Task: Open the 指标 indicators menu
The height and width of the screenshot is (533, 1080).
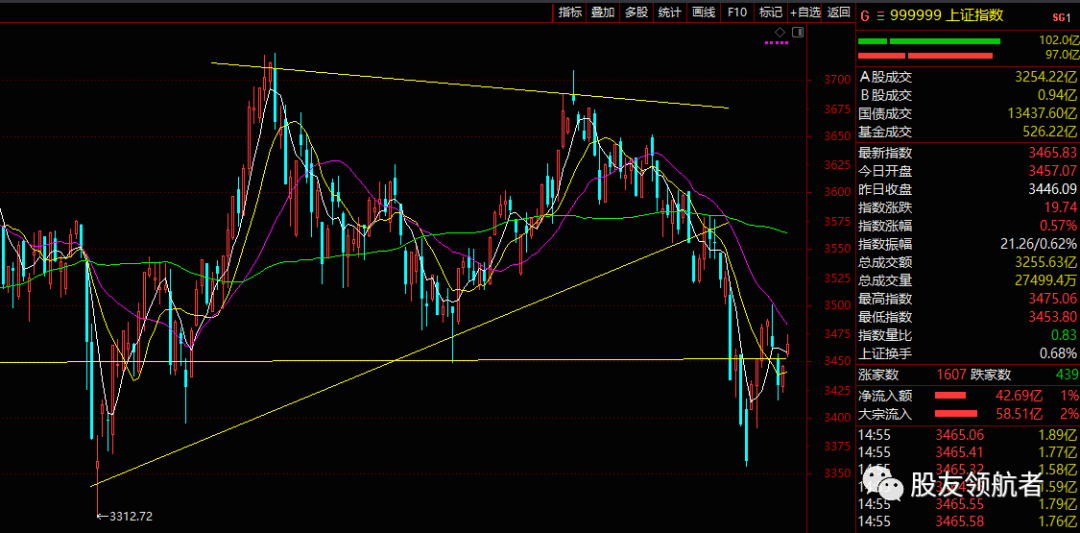Action: [x=570, y=12]
